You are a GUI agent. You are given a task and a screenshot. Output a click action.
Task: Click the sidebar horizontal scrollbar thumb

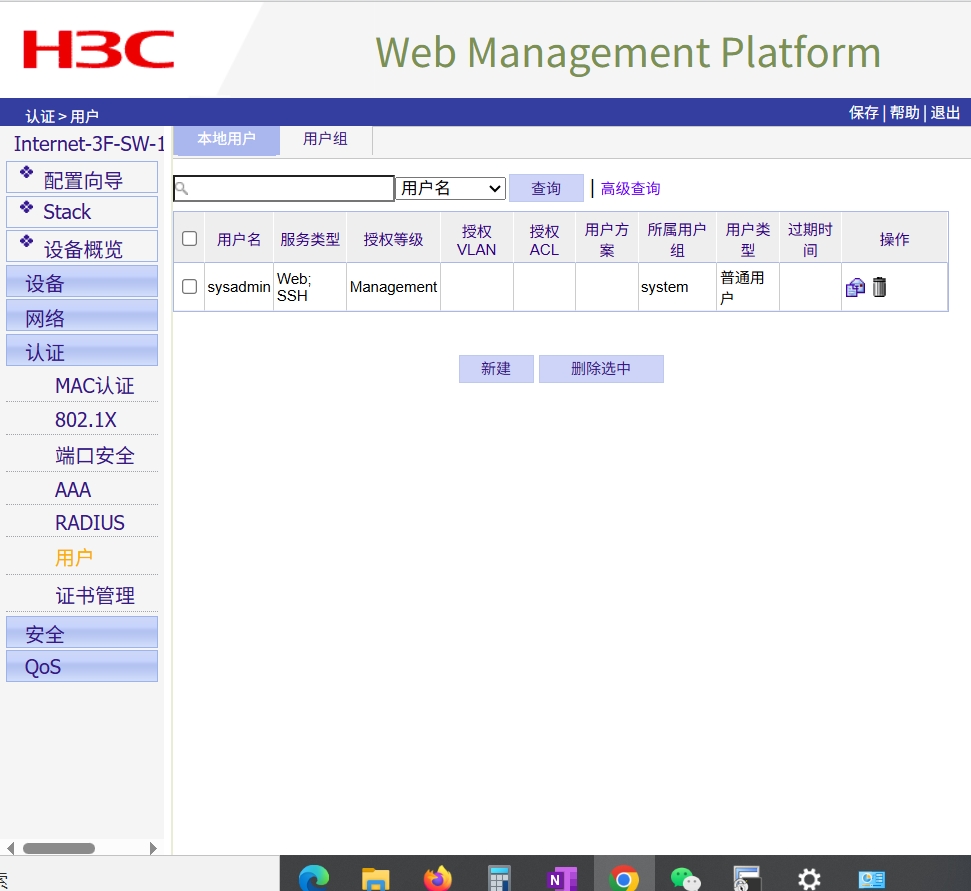click(x=58, y=848)
